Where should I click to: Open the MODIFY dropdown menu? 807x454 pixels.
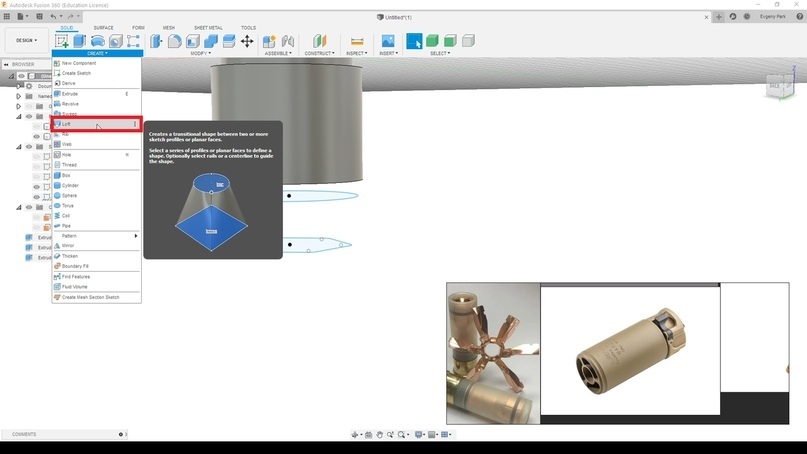click(x=202, y=53)
